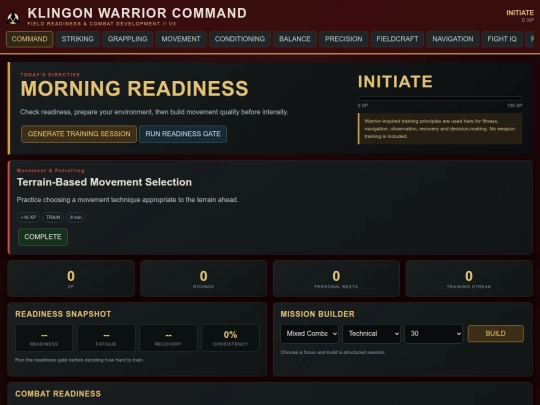Click the KLINGON WARRIOR COMMAND title
540x405 pixels.
coord(137,13)
